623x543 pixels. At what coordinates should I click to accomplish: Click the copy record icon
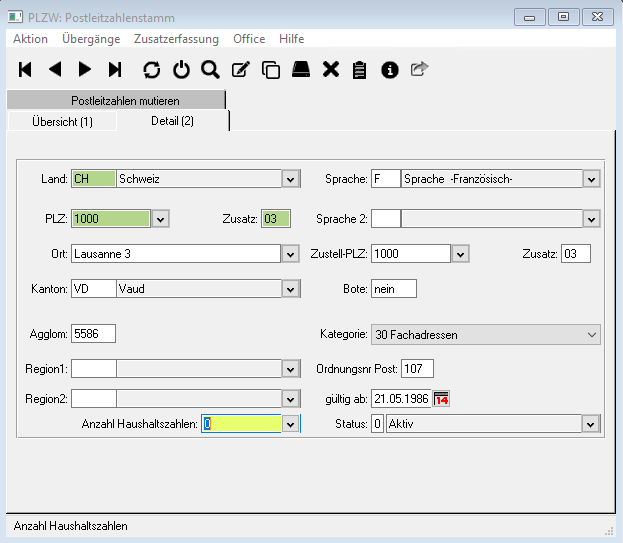click(x=270, y=69)
